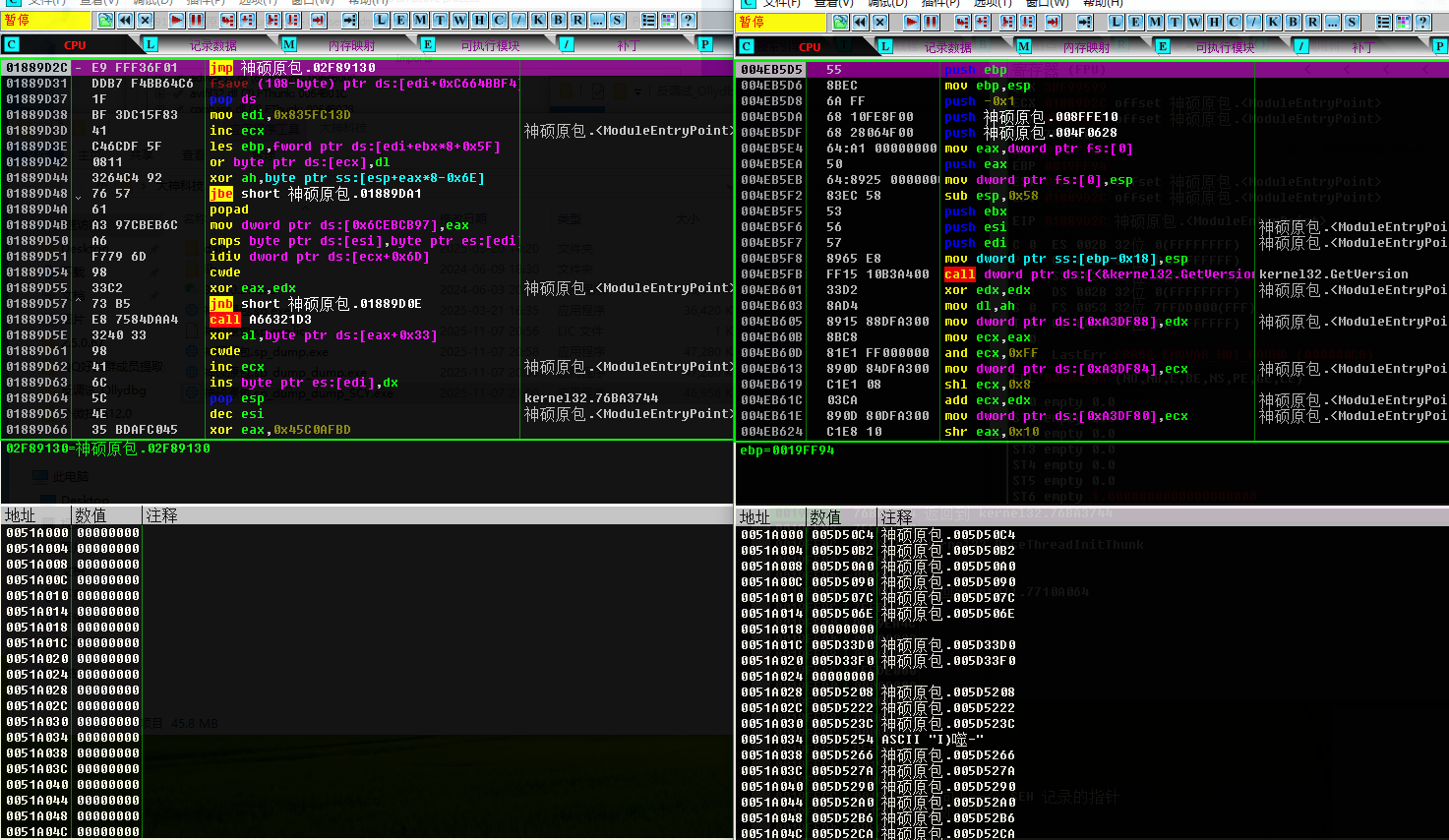
Task: Click Restart program icon in left toolbar
Action: point(125,20)
